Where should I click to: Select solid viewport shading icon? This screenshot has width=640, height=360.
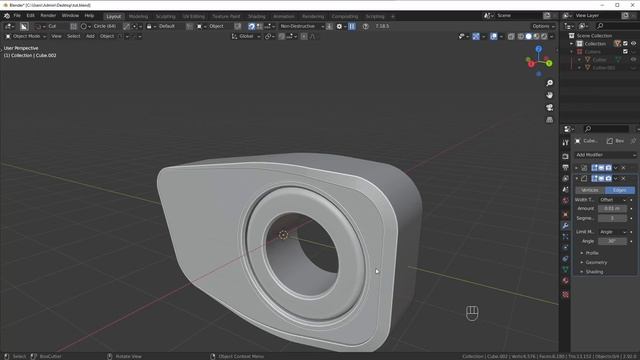(x=529, y=36)
